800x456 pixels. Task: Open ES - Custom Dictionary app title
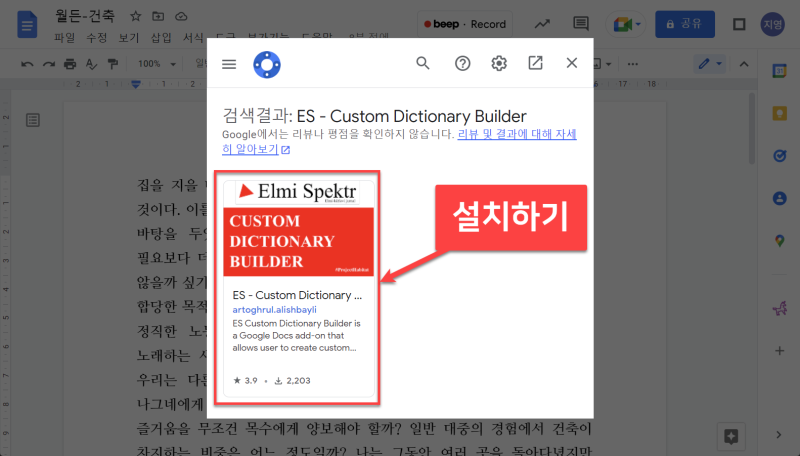(x=297, y=295)
